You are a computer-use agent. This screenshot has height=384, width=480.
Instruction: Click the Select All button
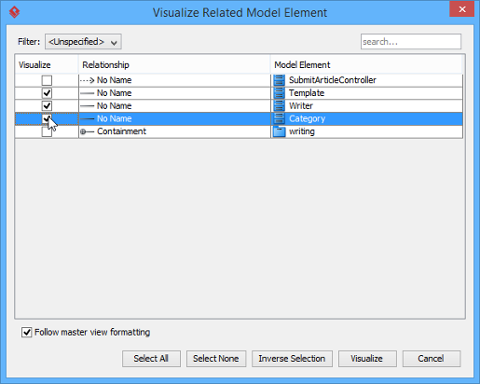click(151, 359)
